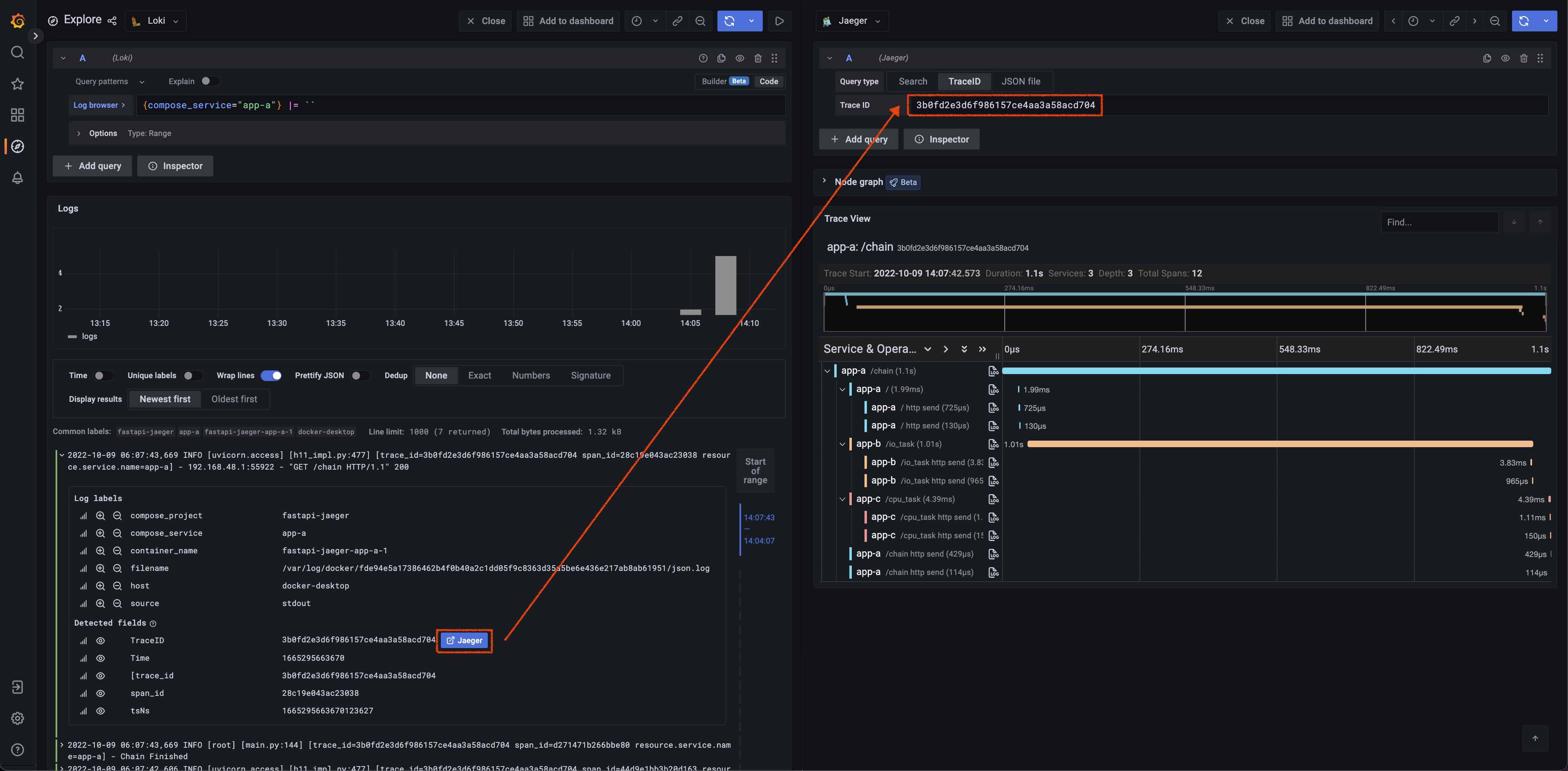Click the Starred icon in sidebar

(18, 84)
